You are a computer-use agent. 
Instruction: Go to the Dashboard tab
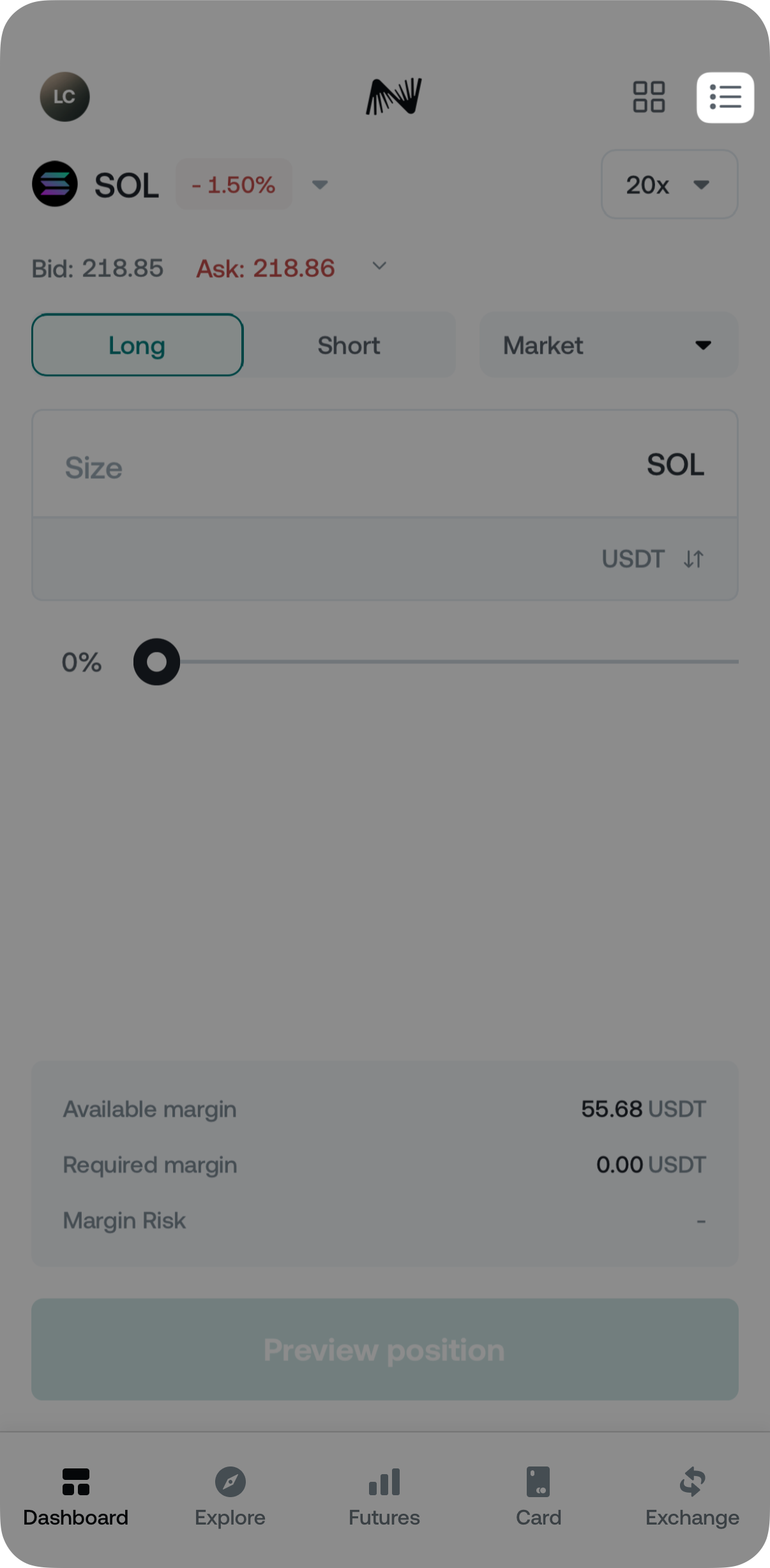(76, 1494)
